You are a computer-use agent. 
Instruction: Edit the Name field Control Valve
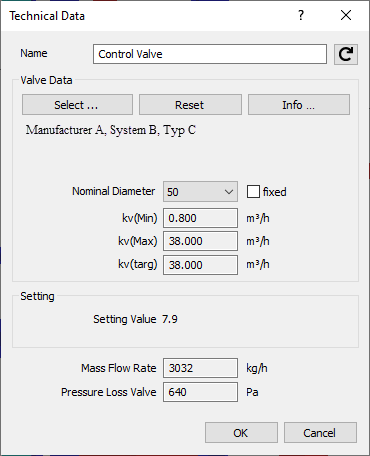click(x=210, y=54)
